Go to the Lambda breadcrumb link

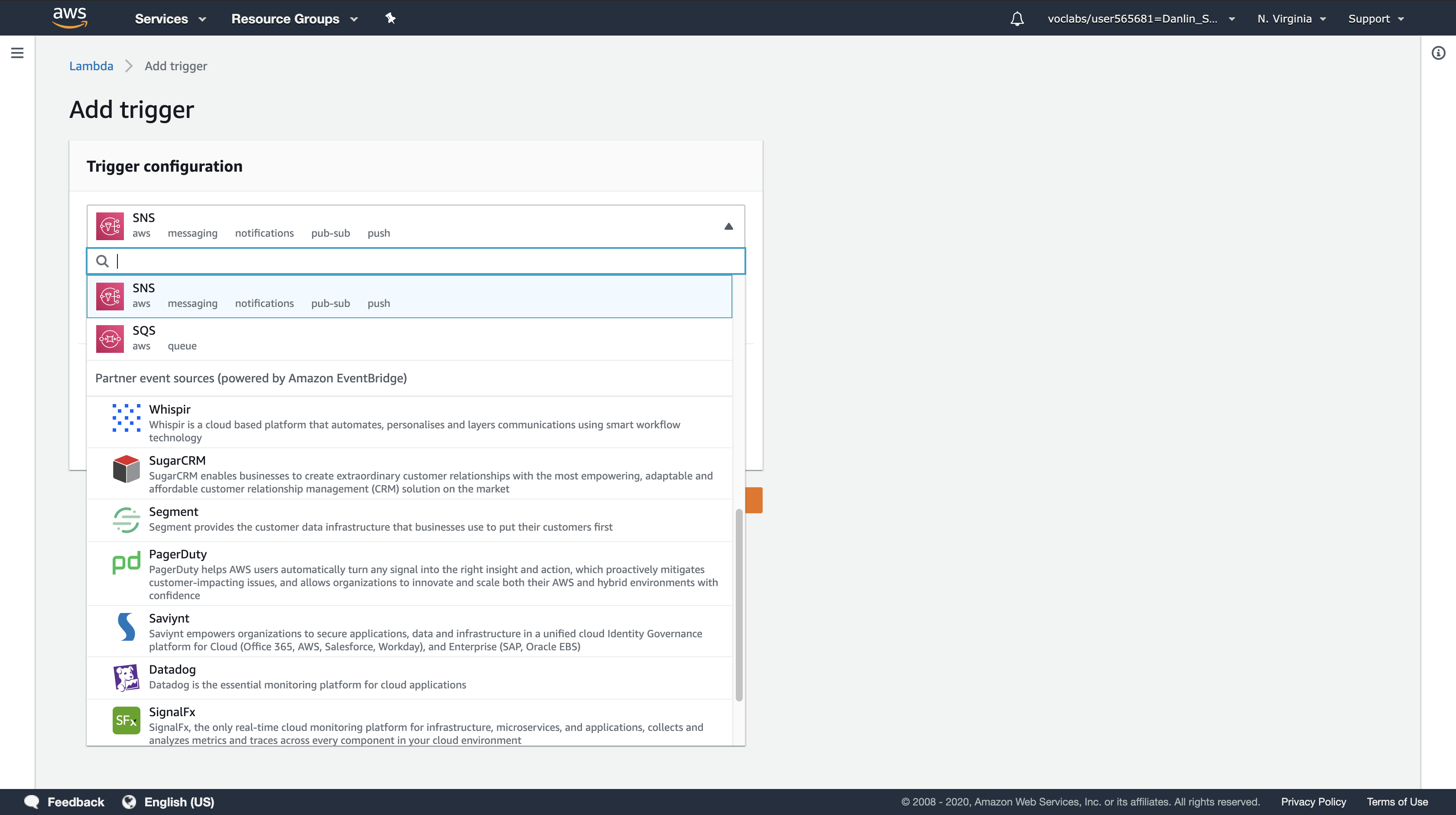(x=91, y=65)
